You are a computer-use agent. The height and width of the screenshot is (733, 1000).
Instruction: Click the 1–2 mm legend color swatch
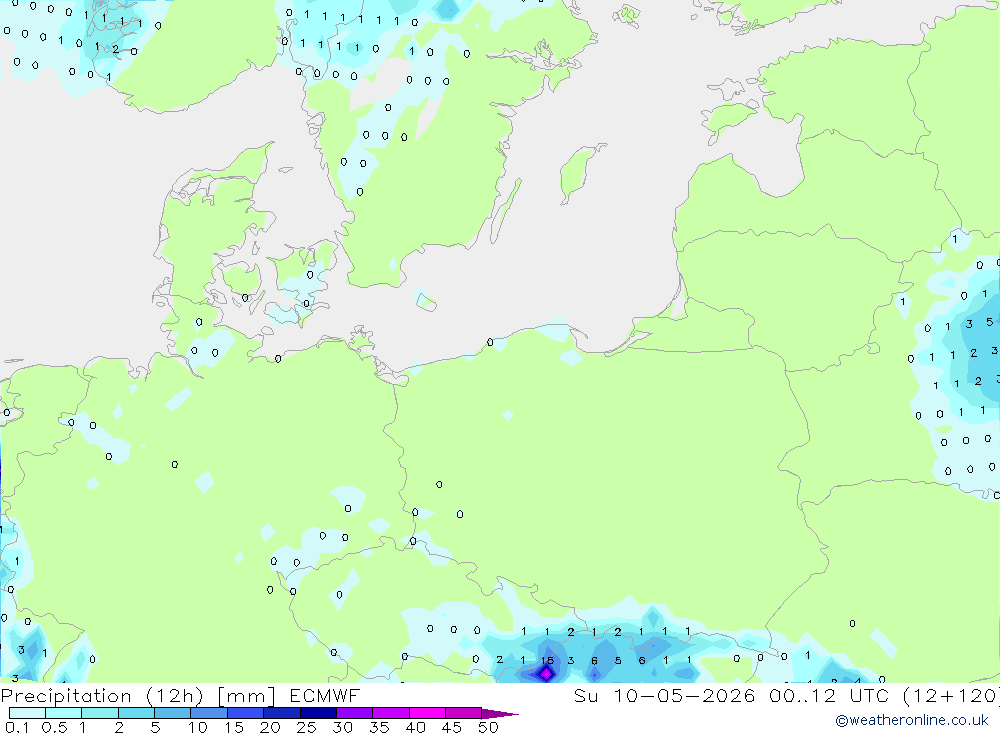click(x=100, y=713)
